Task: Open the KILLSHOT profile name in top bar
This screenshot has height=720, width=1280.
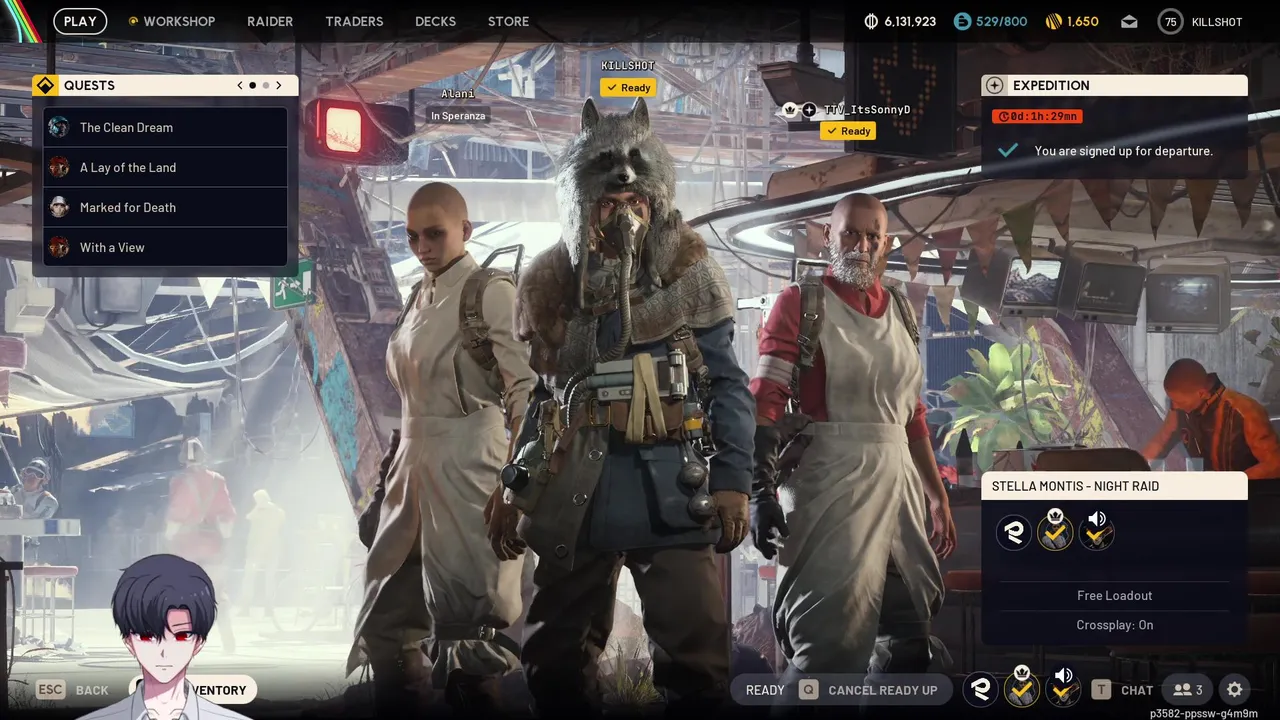Action: click(1217, 22)
